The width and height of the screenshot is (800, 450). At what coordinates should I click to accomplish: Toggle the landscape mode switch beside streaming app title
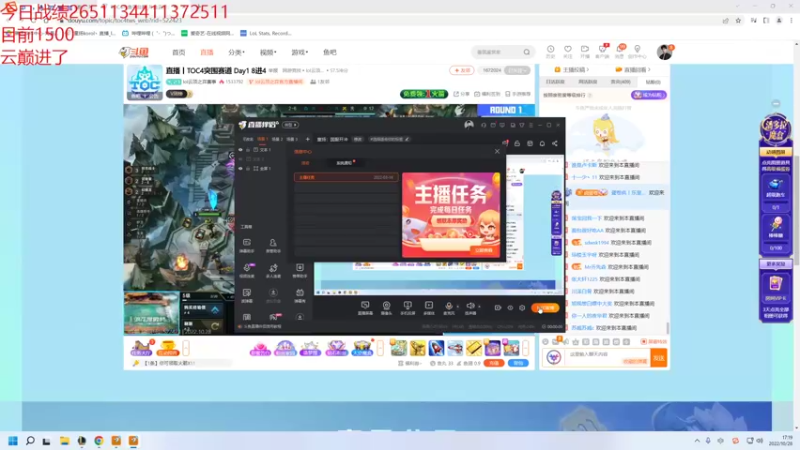(x=291, y=125)
